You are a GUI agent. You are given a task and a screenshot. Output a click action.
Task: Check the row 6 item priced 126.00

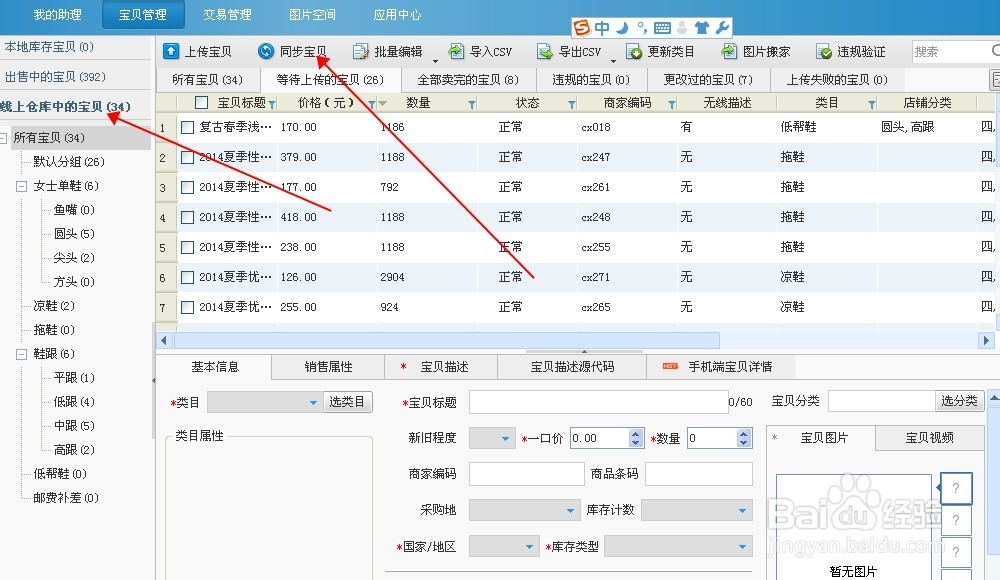pyautogui.click(x=188, y=278)
